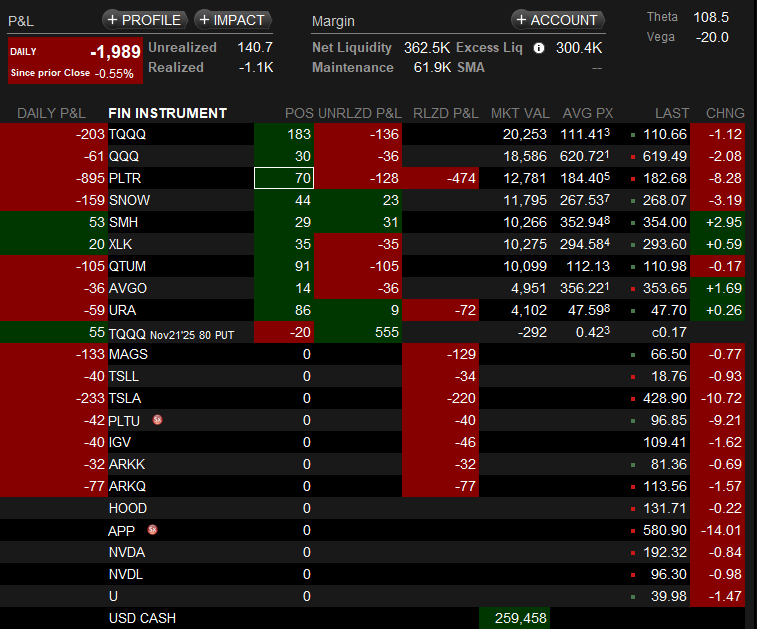Select the highlighted PLTR position cell 70

pos(284,178)
